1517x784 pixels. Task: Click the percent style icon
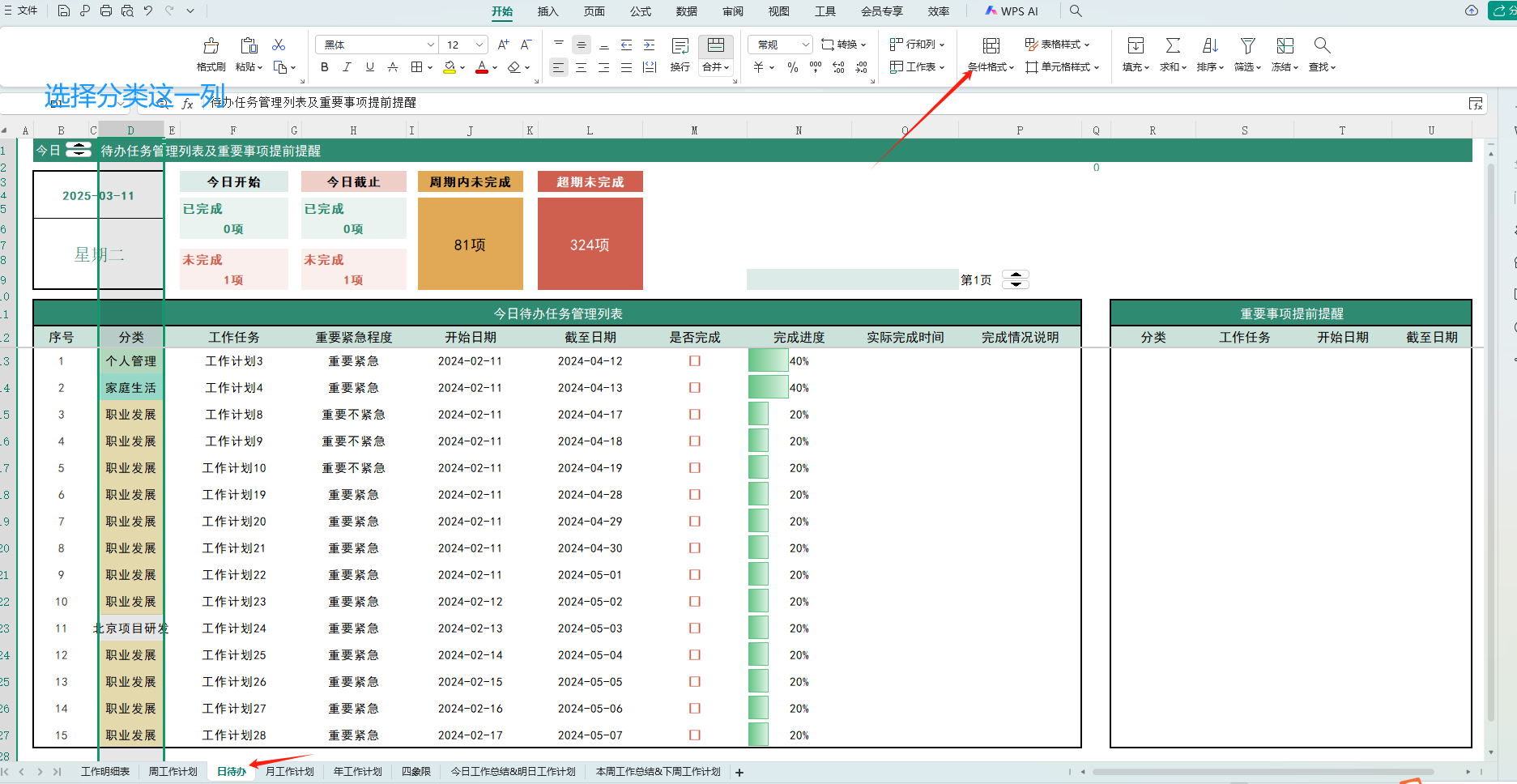(x=793, y=67)
